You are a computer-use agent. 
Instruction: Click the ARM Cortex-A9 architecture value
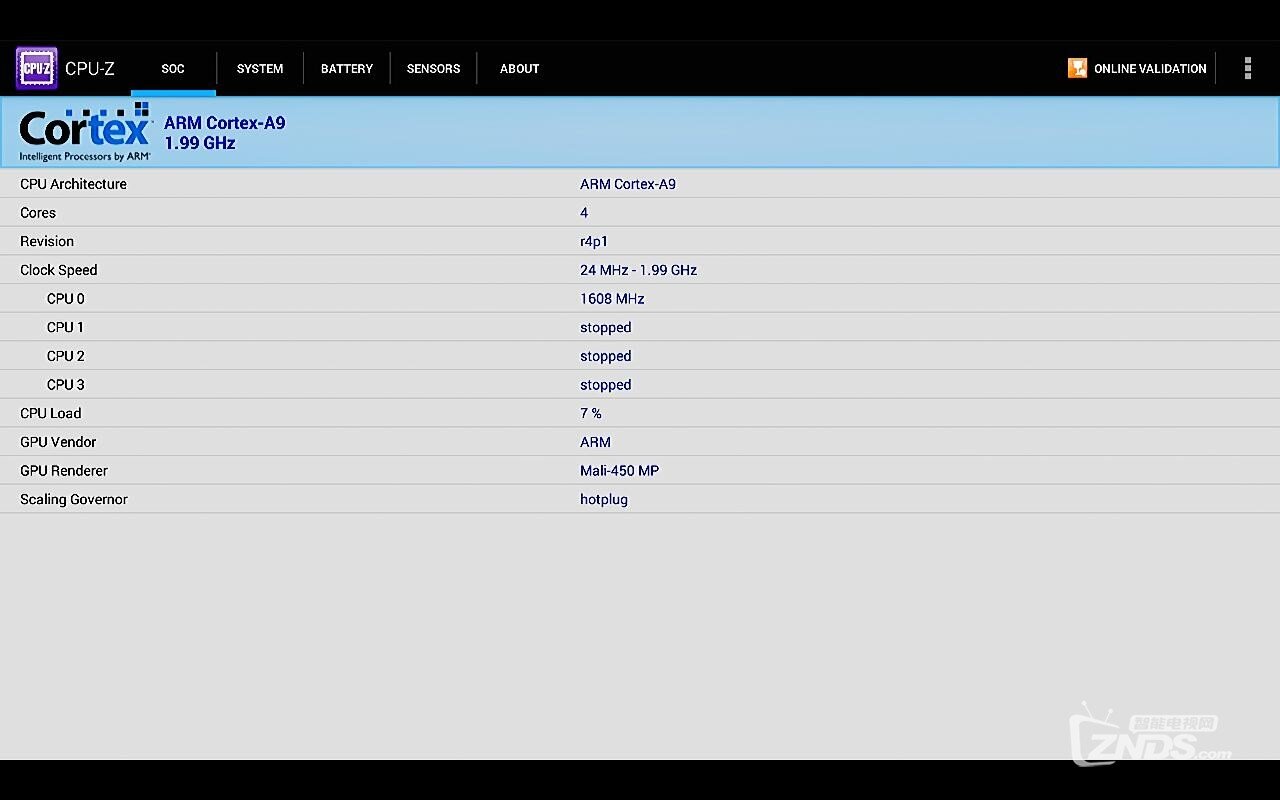pos(628,184)
